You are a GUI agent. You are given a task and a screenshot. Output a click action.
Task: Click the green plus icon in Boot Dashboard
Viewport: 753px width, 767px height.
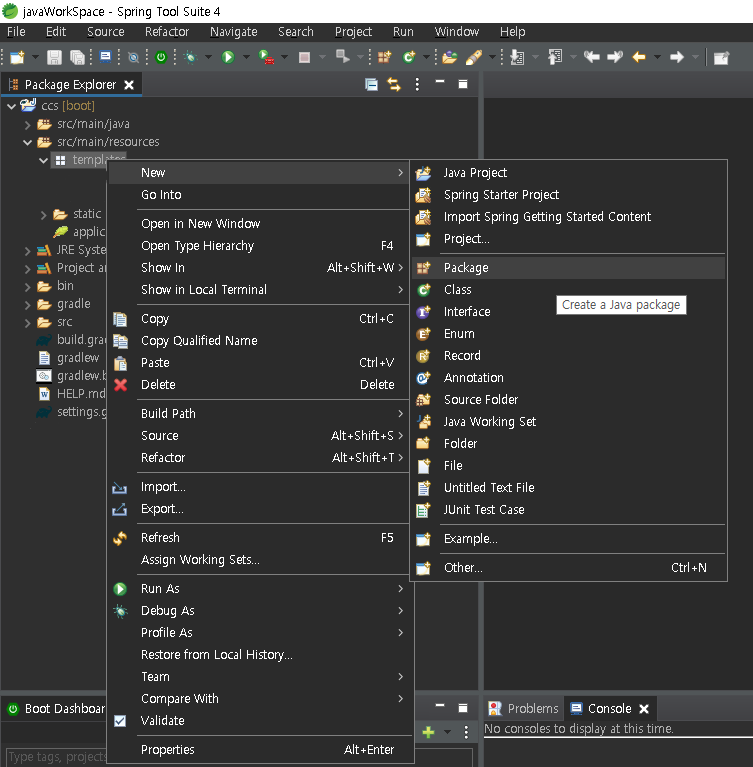428,732
